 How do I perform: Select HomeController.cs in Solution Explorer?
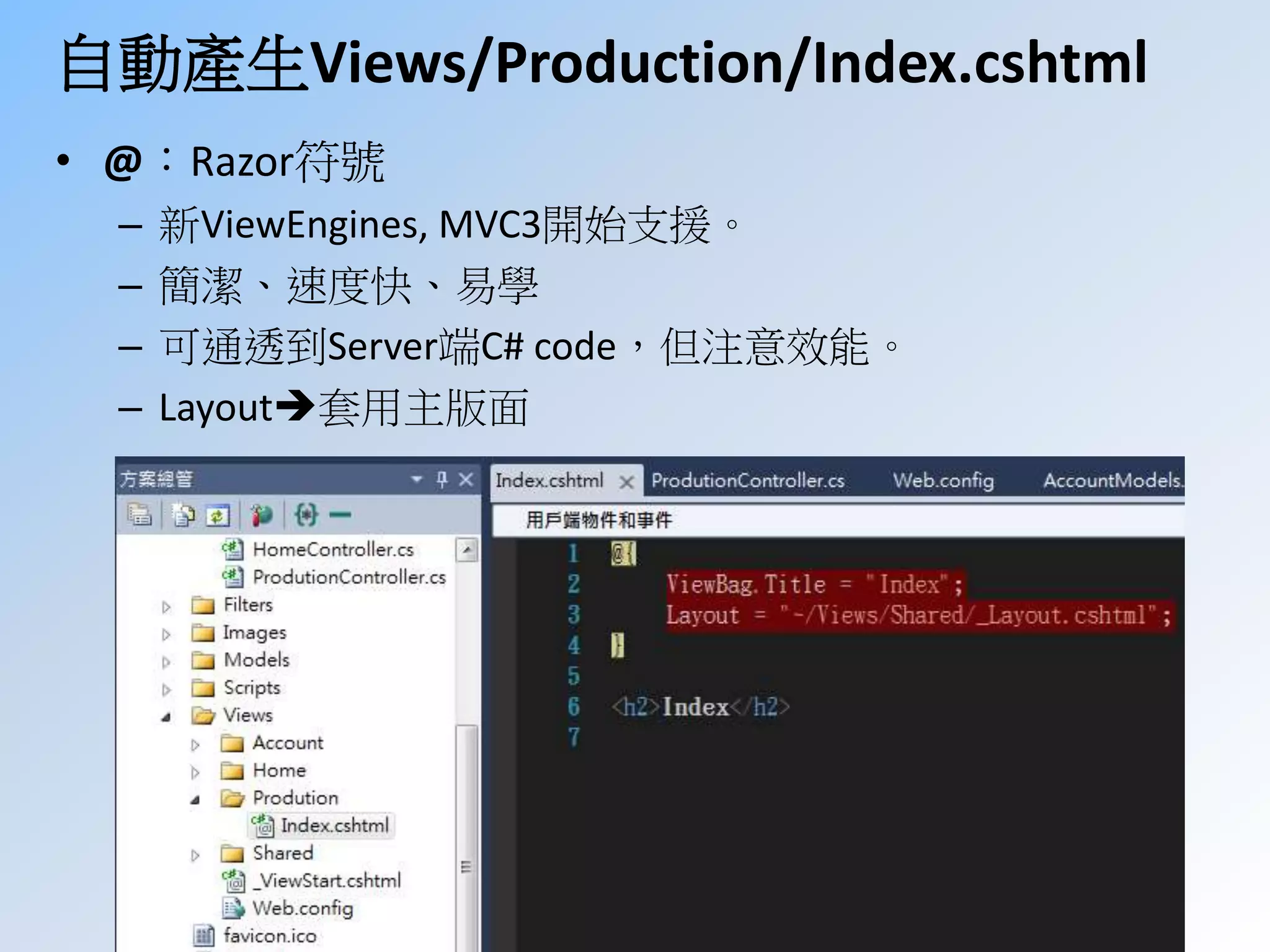[x=333, y=549]
